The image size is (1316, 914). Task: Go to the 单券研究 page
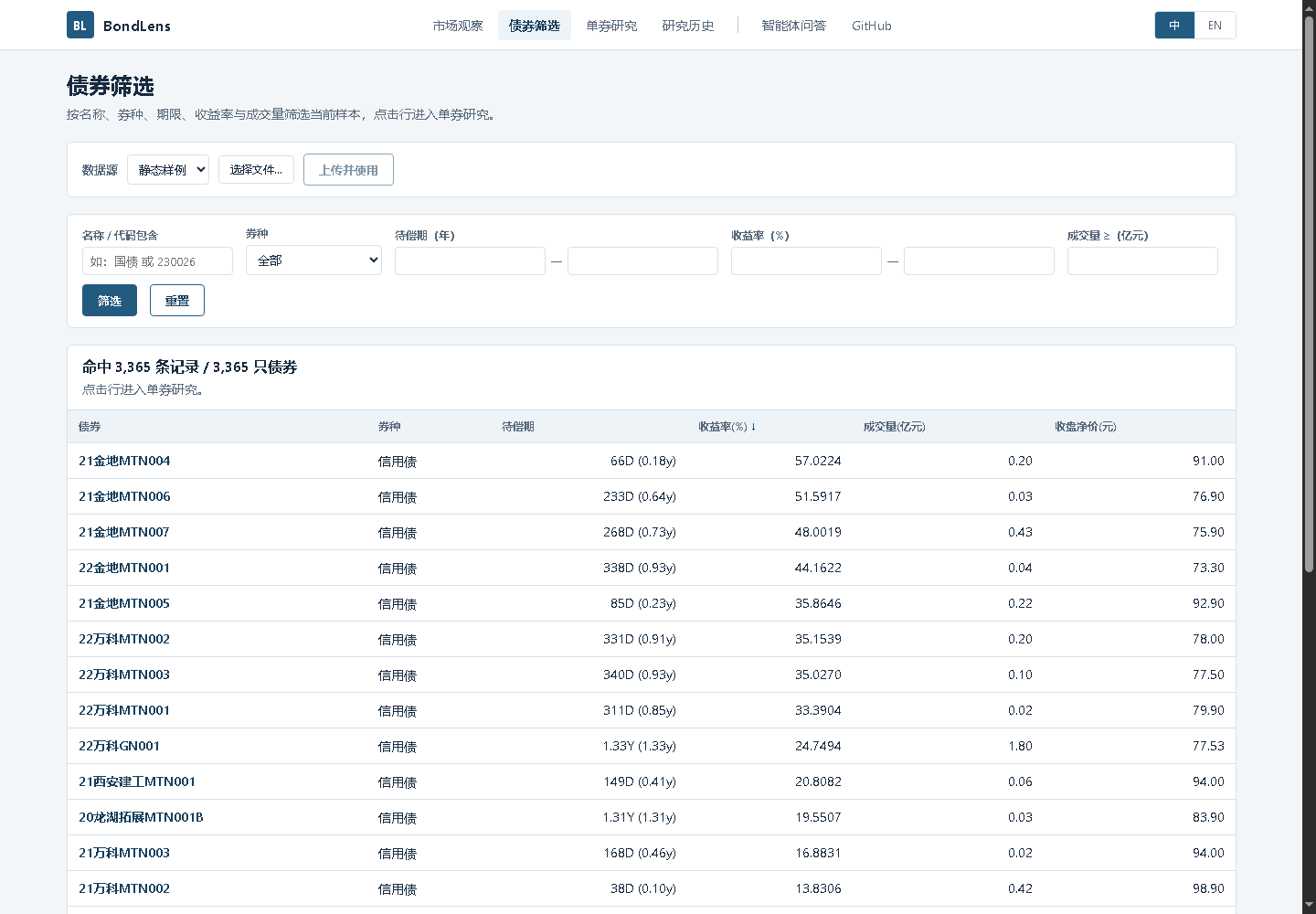tap(611, 26)
